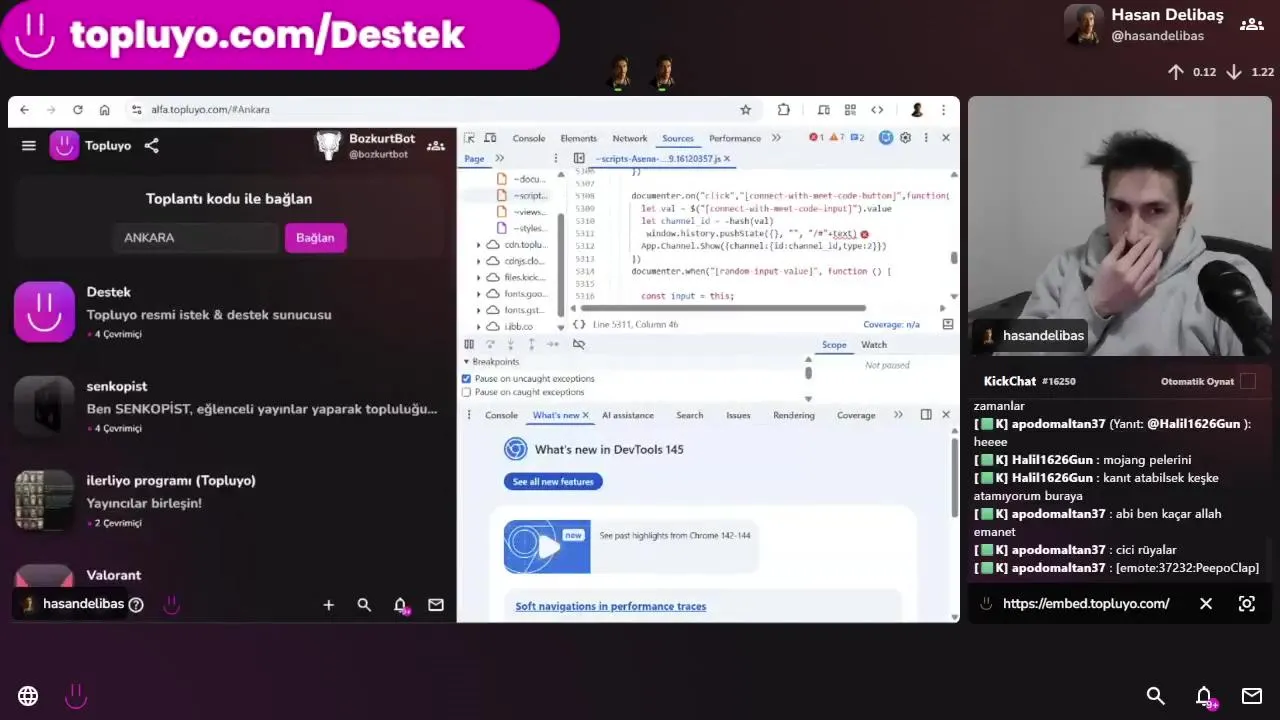Click the step into debugger icon
This screenshot has height=720, width=1280.
[x=511, y=344]
